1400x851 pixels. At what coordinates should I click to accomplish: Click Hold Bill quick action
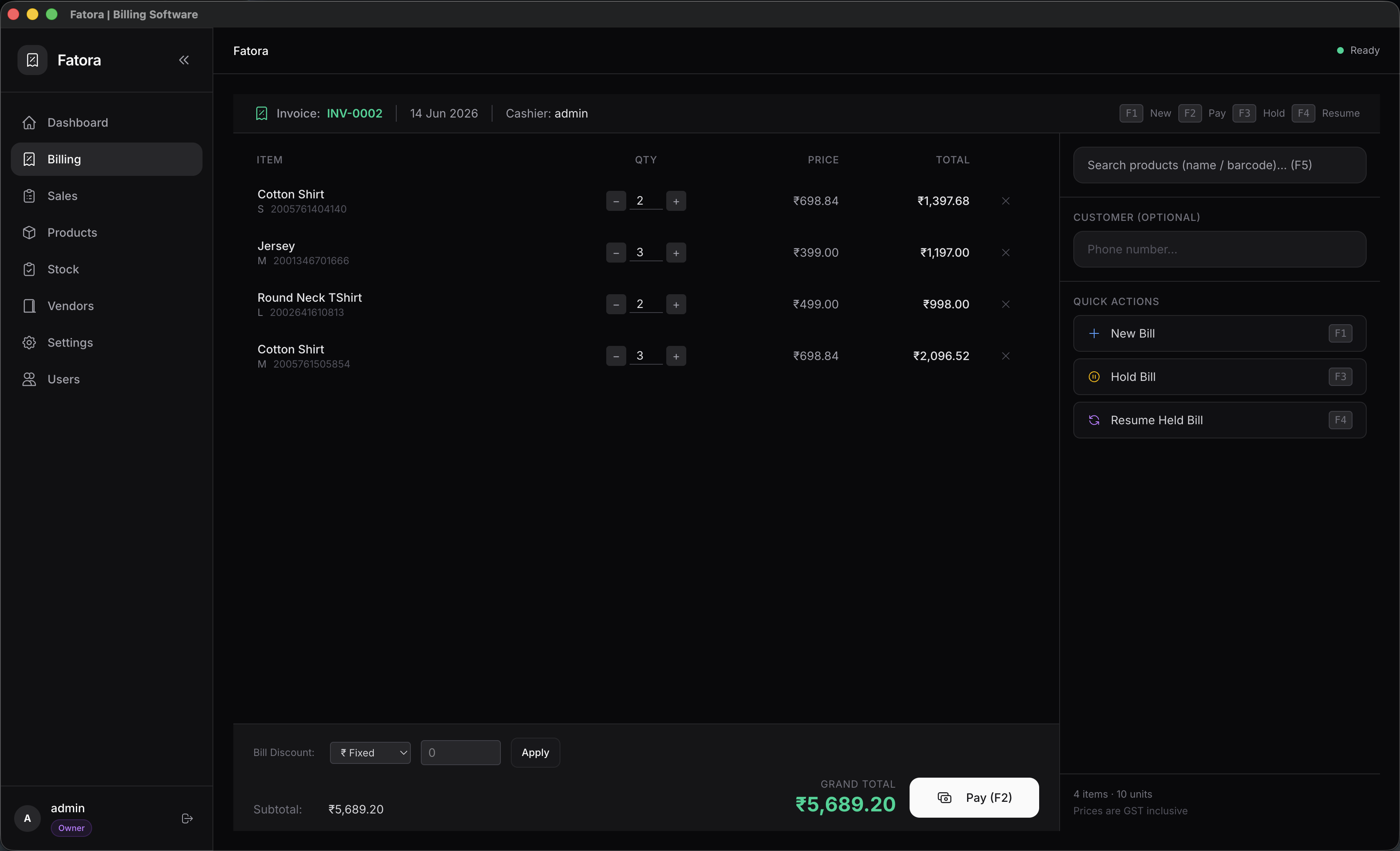pos(1219,377)
